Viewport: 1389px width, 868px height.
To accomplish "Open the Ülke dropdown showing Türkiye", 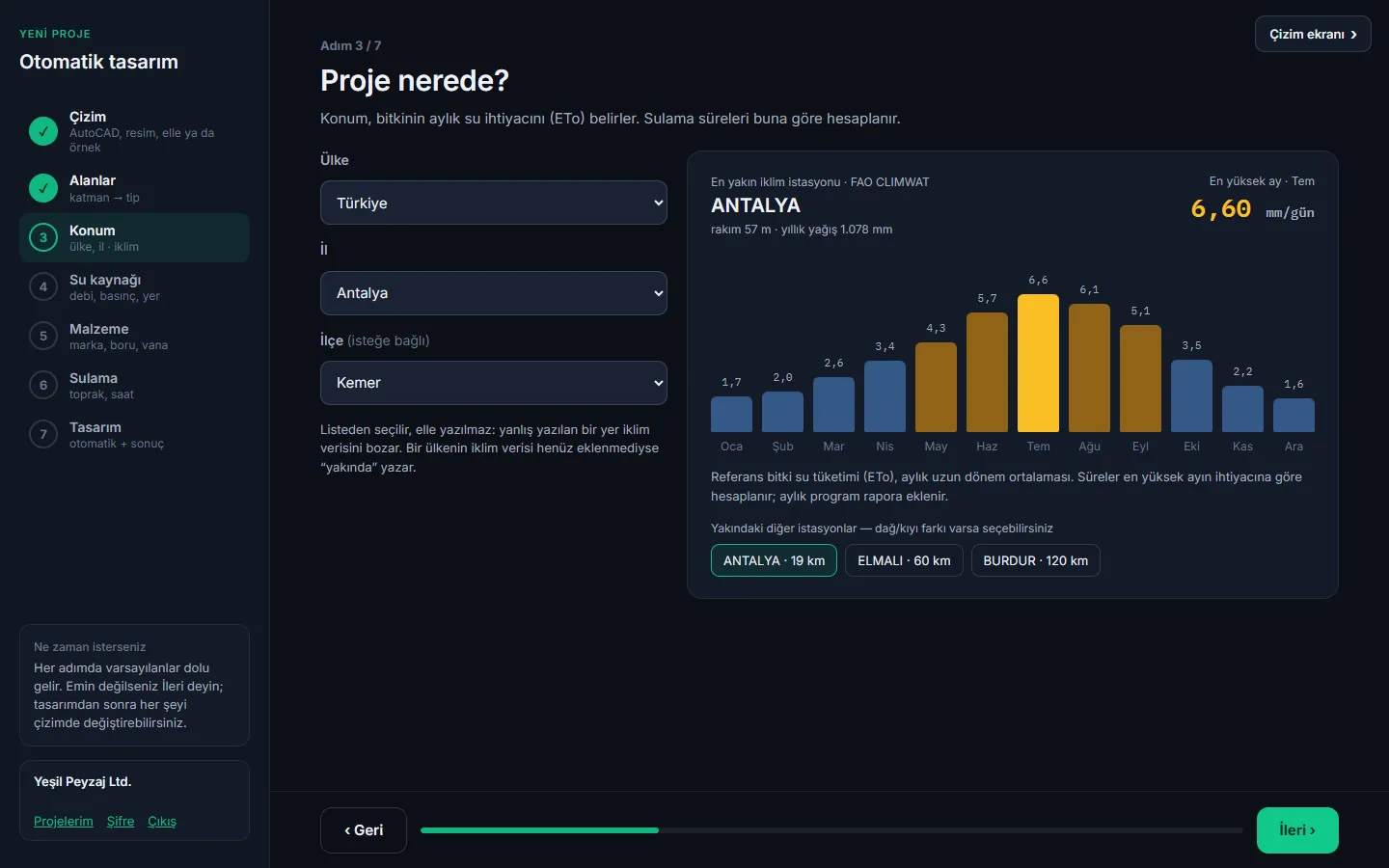I will [x=494, y=203].
